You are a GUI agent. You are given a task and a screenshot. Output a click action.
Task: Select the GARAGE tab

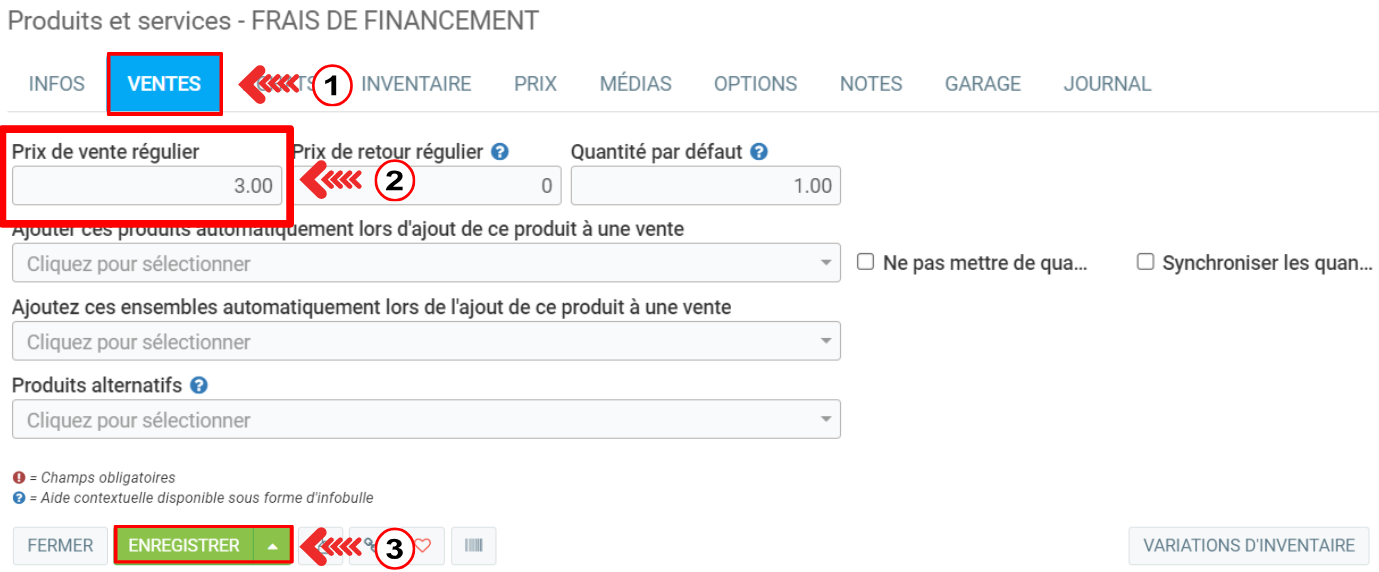(x=983, y=84)
